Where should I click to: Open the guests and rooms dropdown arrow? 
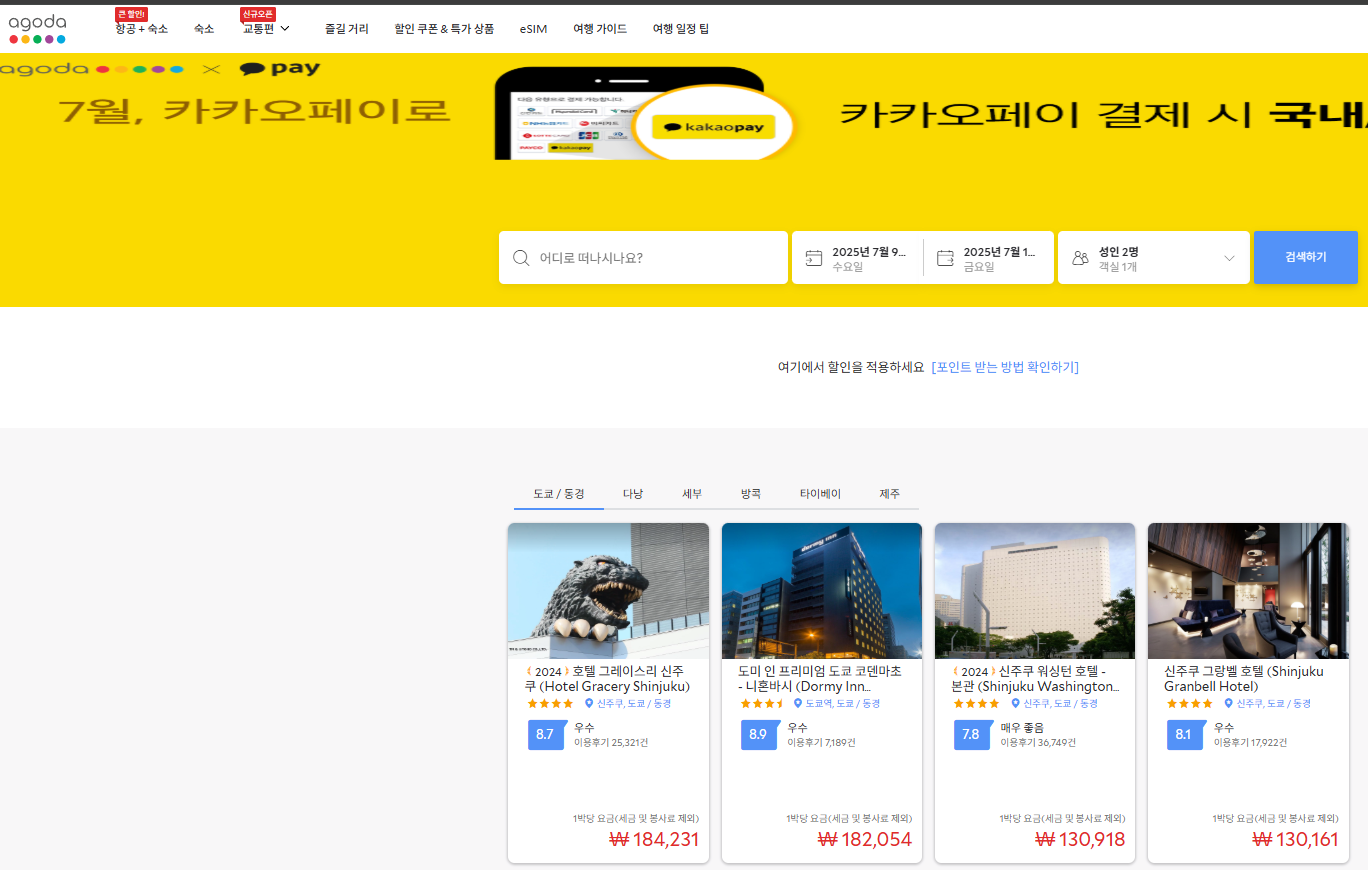[x=1229, y=258]
